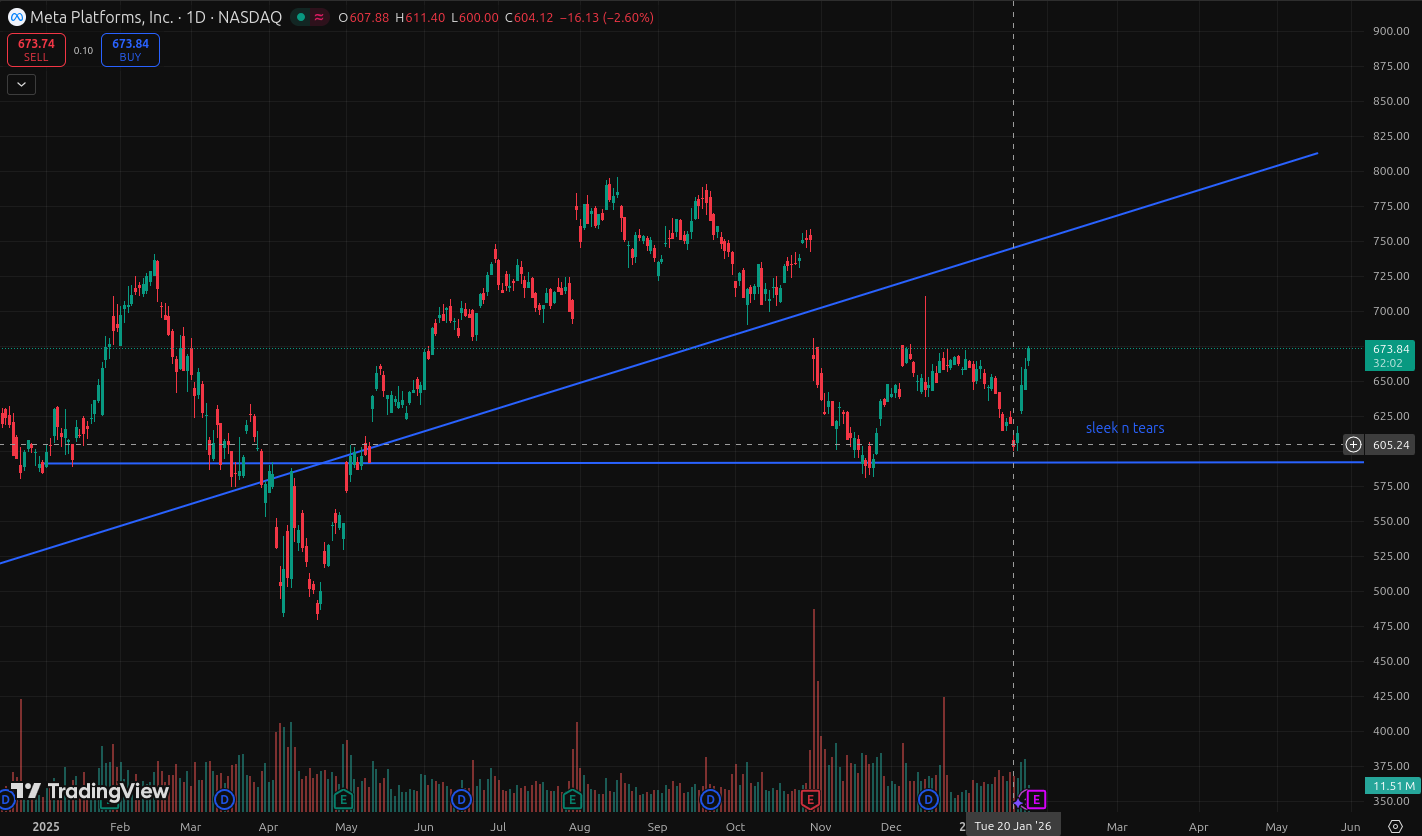
Task: Select the 'sleek n tears' text annotation
Action: coord(1124,428)
